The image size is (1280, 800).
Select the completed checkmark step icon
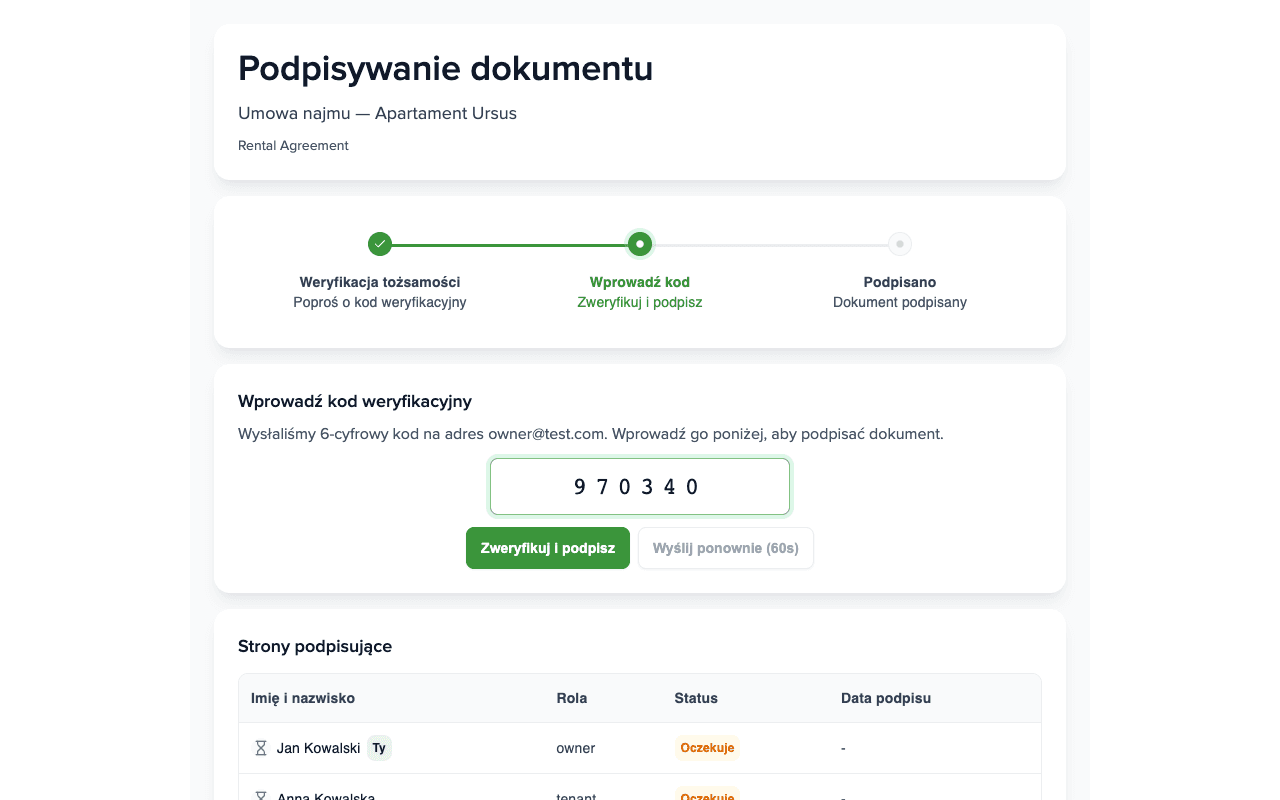coord(380,244)
